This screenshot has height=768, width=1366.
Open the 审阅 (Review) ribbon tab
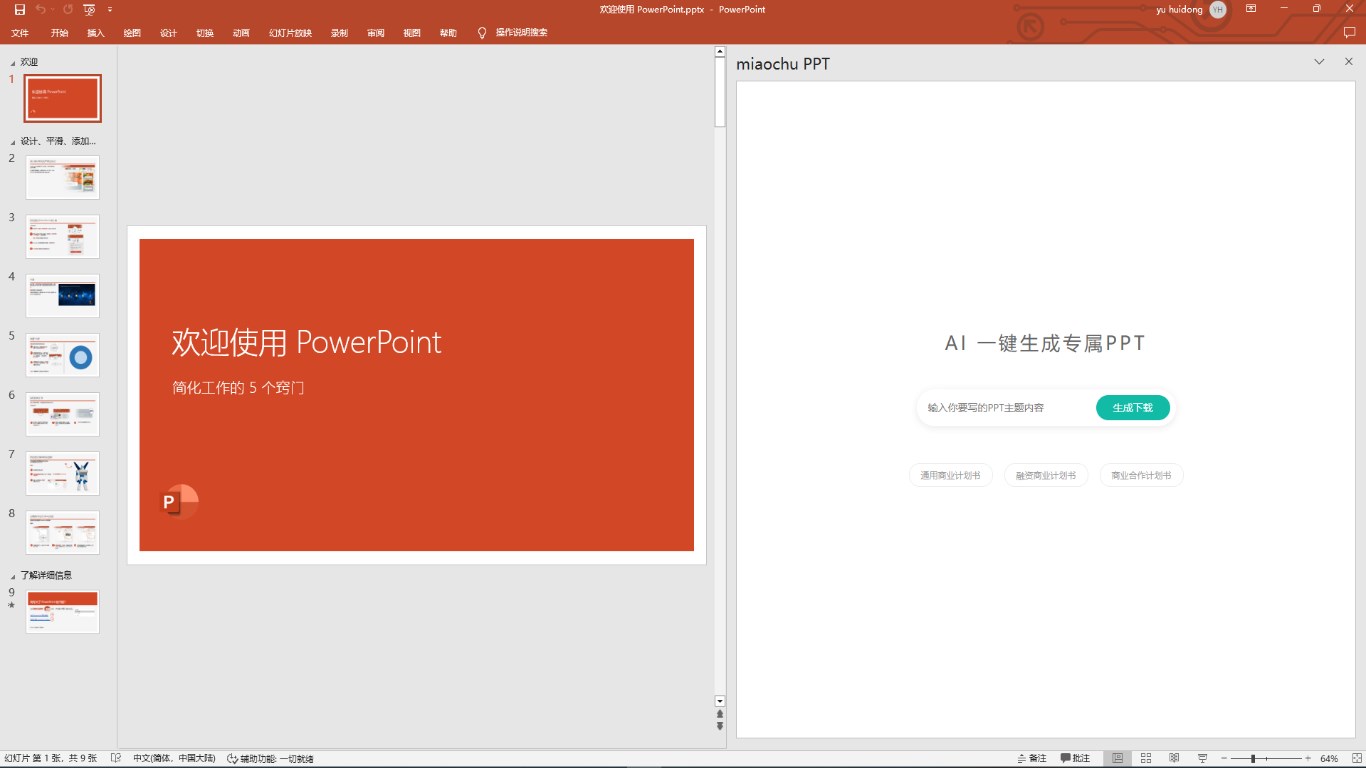376,33
